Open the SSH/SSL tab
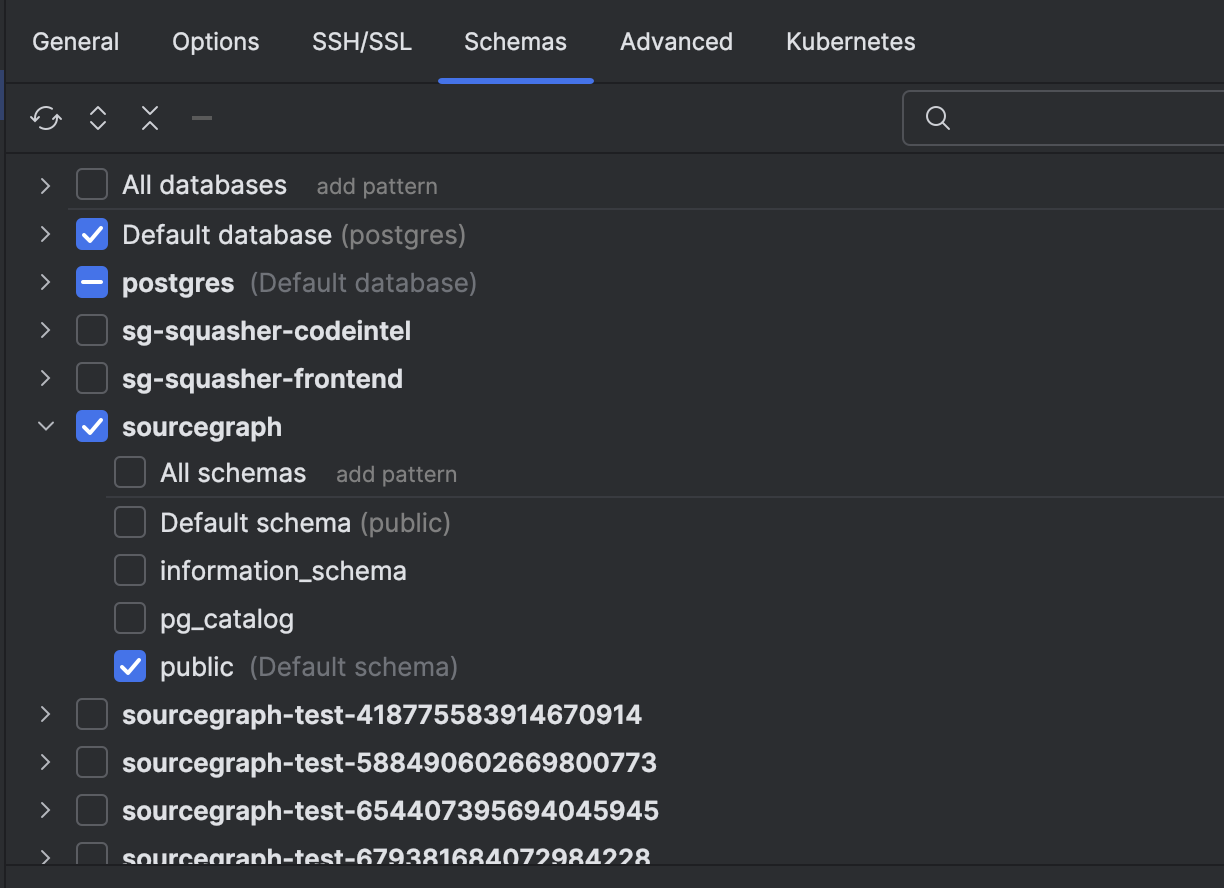The image size is (1224, 888). pos(362,42)
